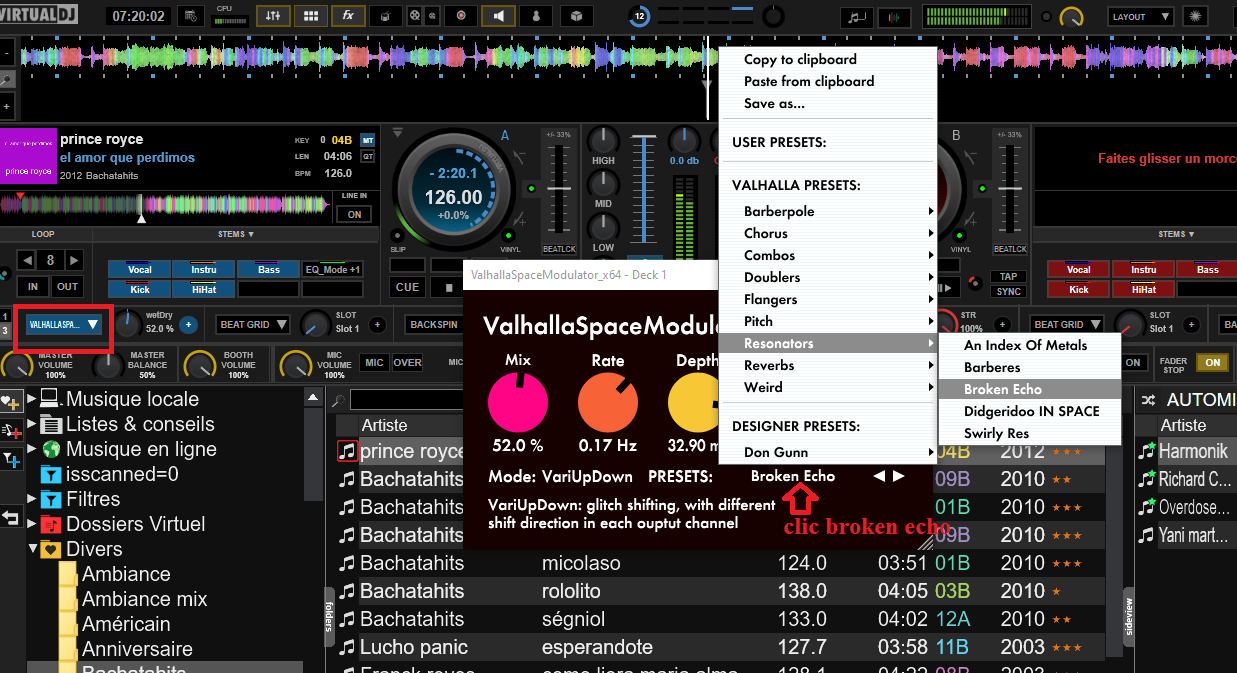Expand the Listes & conseils tree node
Image resolution: width=1237 pixels, height=673 pixels.
tap(32, 424)
